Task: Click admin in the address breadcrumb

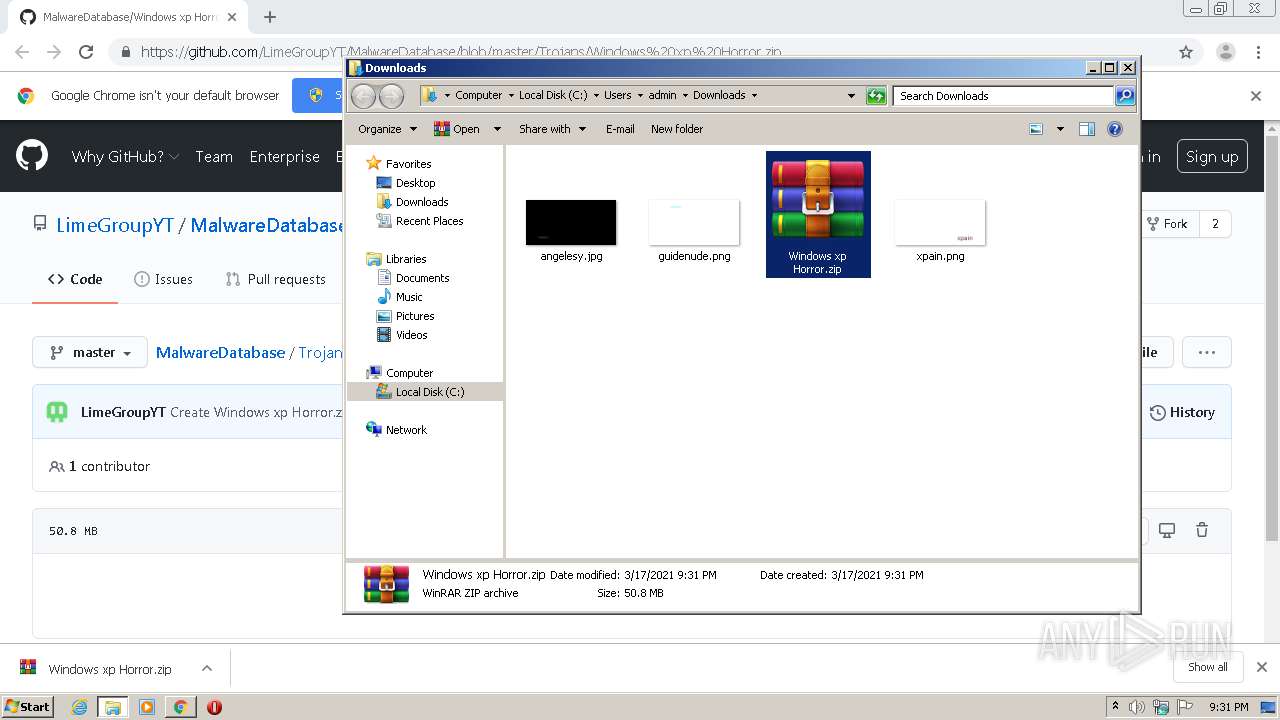Action: click(x=662, y=96)
